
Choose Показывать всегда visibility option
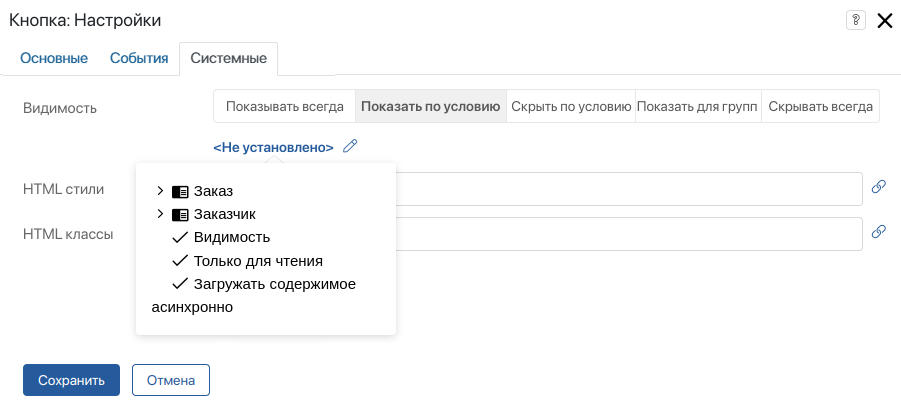pyautogui.click(x=285, y=106)
